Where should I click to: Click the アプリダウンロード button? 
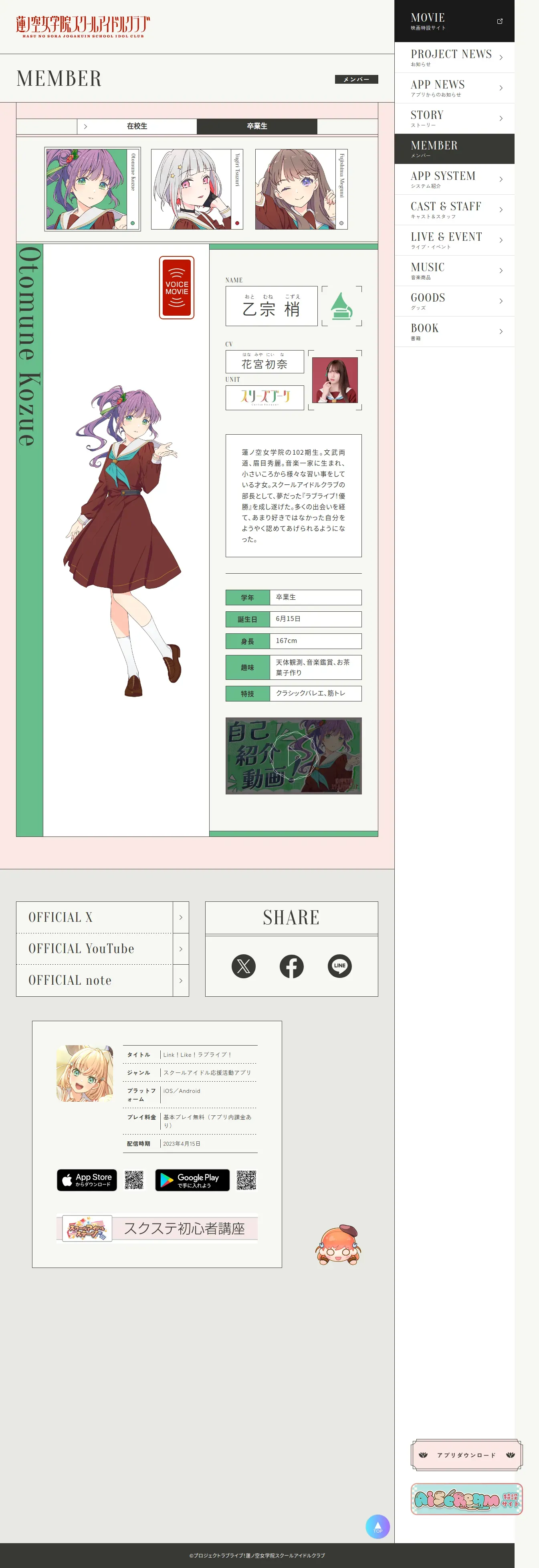(x=466, y=1455)
